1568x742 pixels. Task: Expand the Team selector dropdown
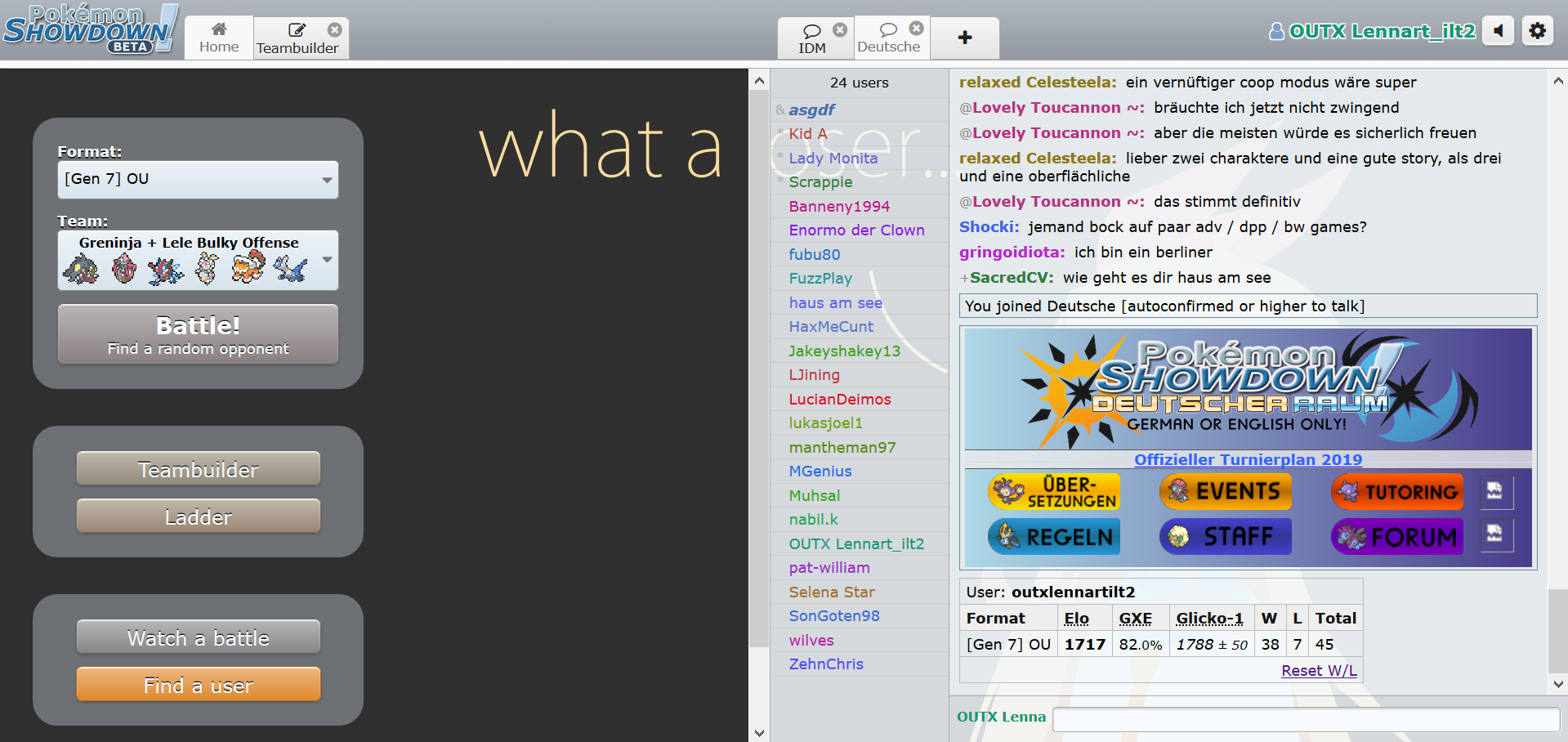click(x=327, y=260)
